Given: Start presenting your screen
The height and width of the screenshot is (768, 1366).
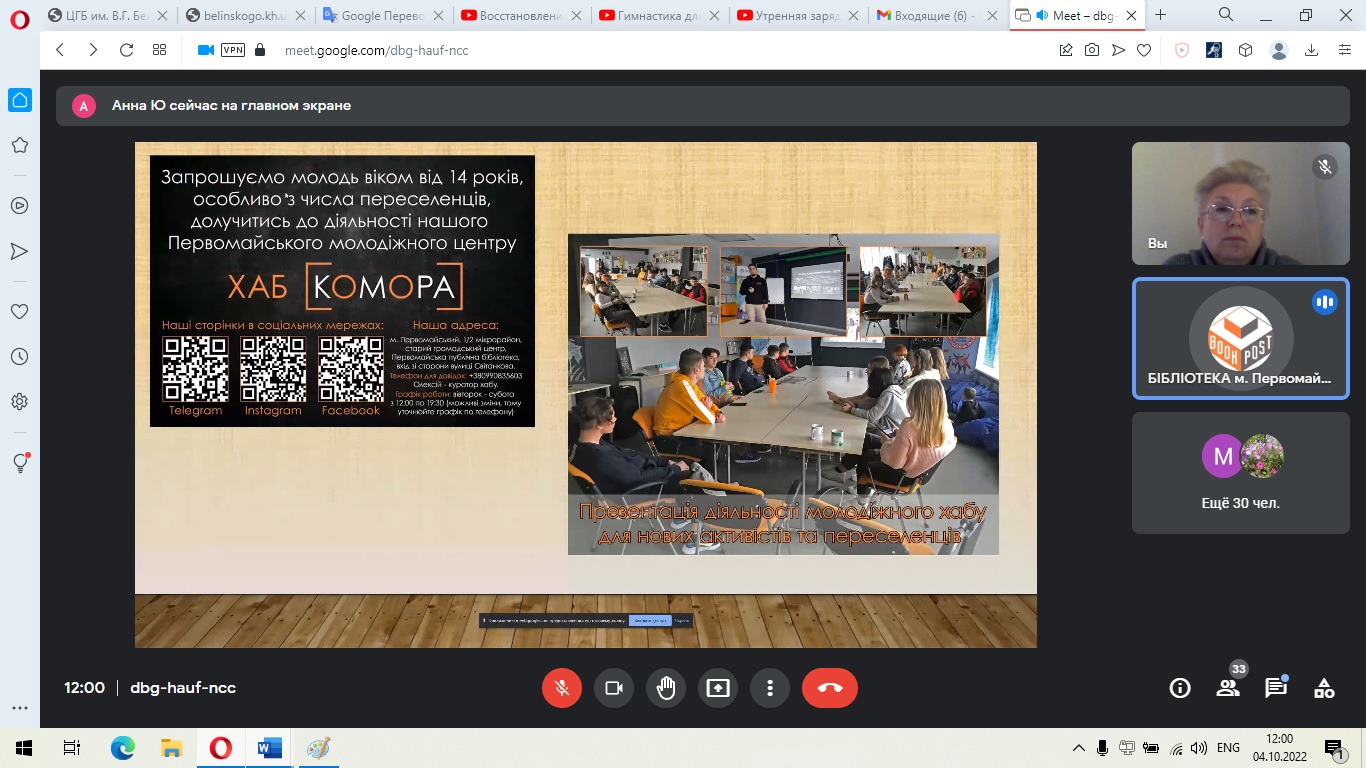Looking at the screenshot, I should point(718,688).
